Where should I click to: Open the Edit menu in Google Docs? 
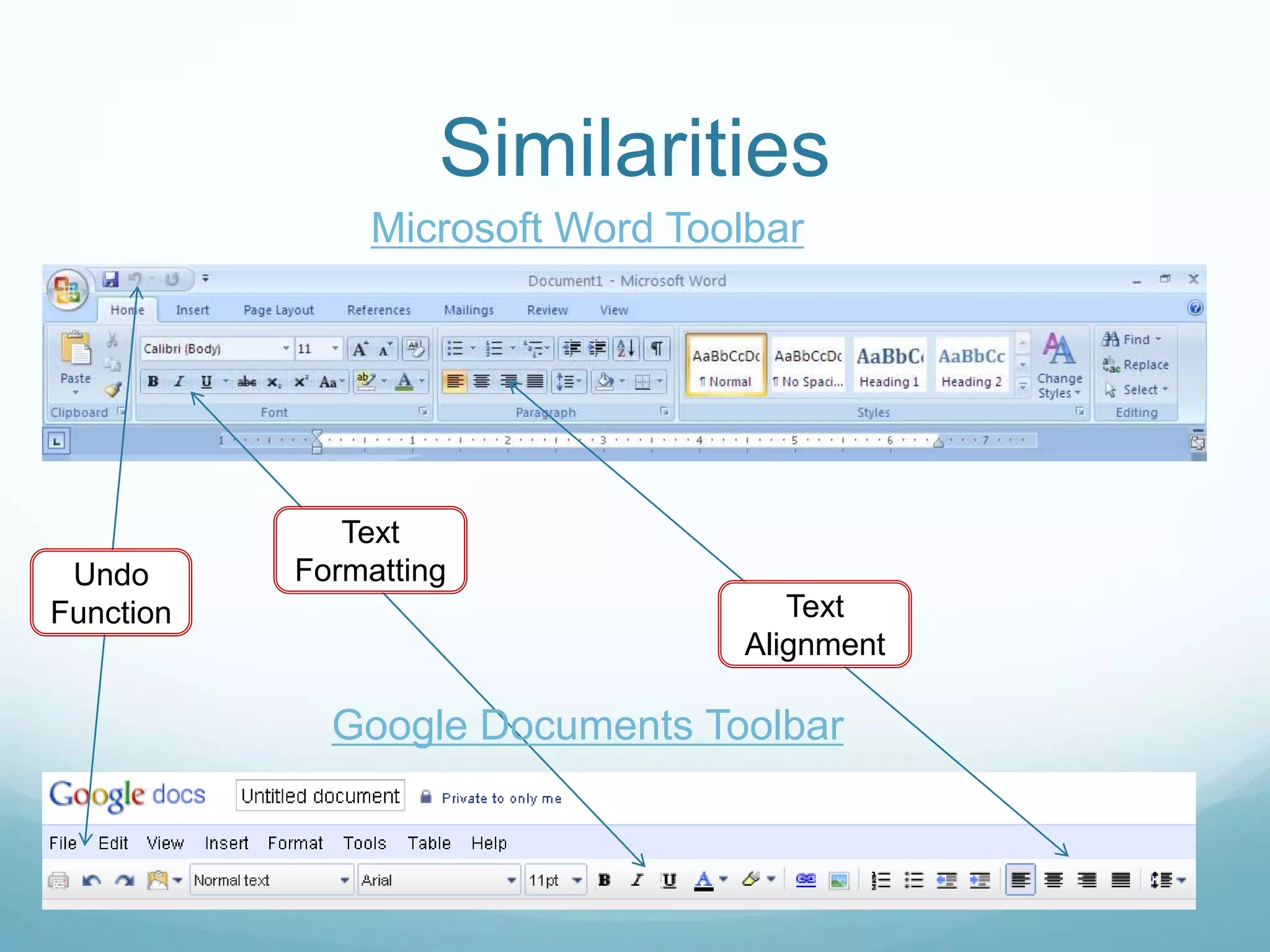point(113,843)
